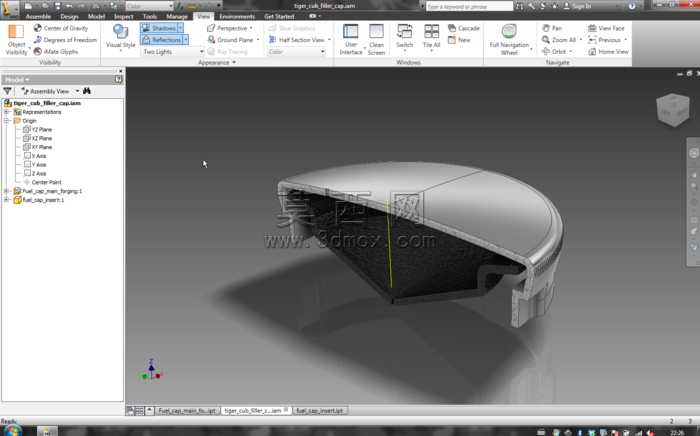The height and width of the screenshot is (436, 700).
Task: Select Half Section View
Action: point(296,40)
